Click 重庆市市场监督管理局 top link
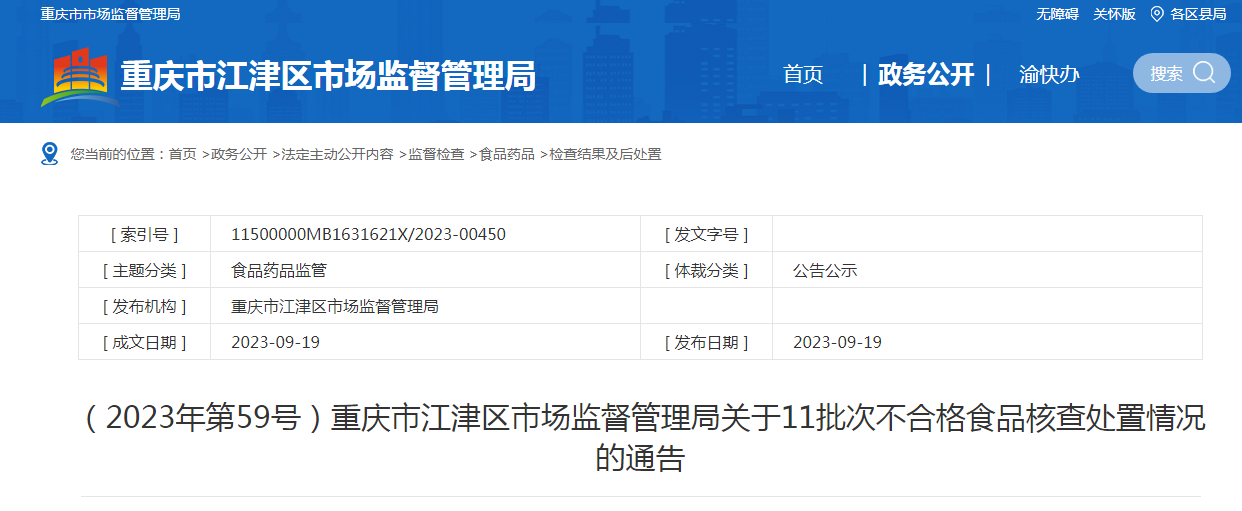 110,14
